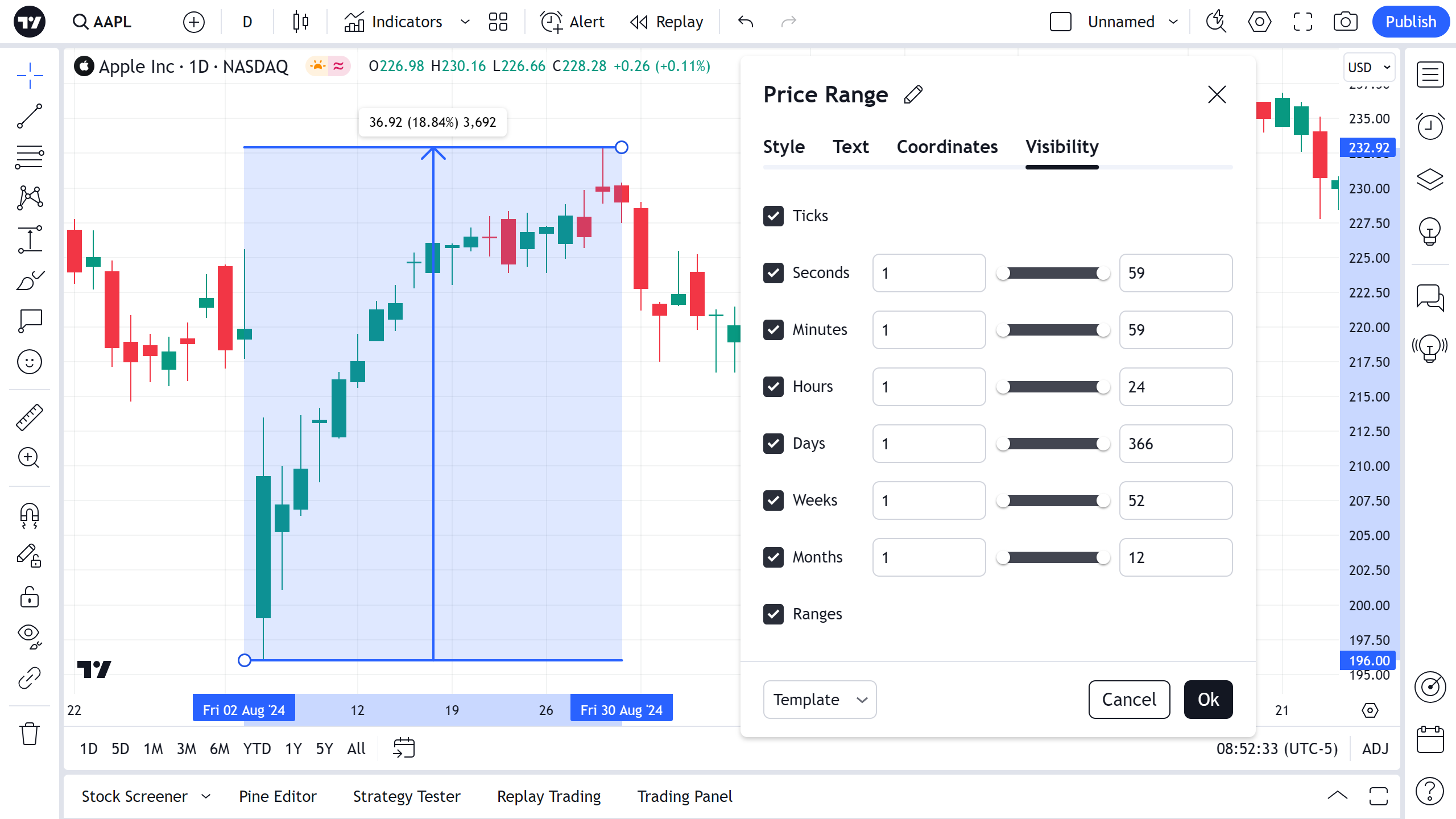Image resolution: width=1456 pixels, height=819 pixels.
Task: Click the Cancel button
Action: tap(1128, 700)
